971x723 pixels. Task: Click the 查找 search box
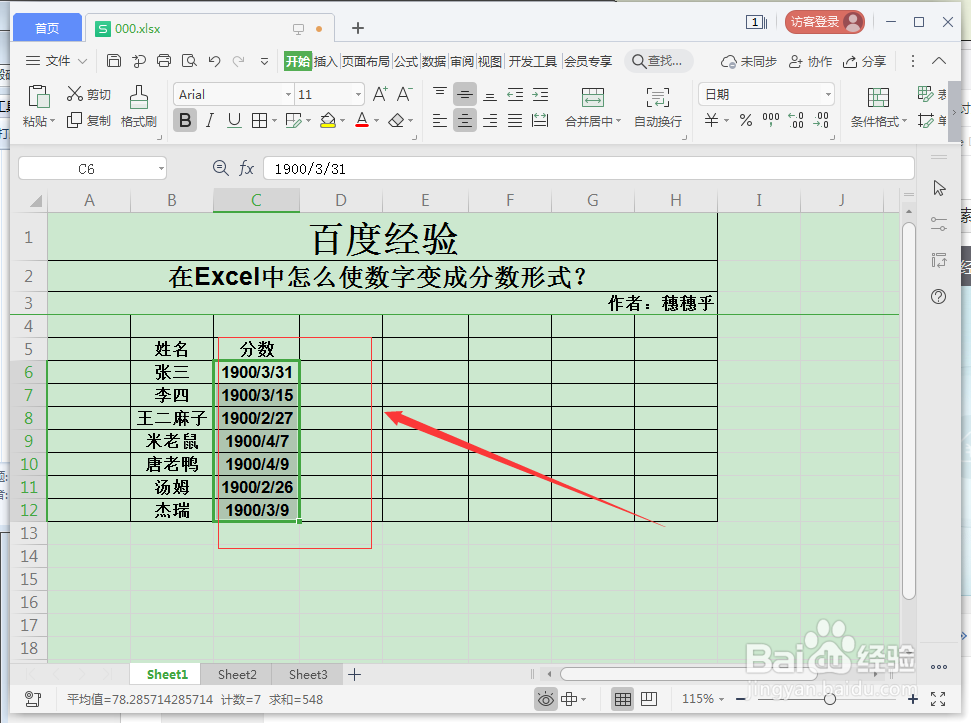point(658,61)
